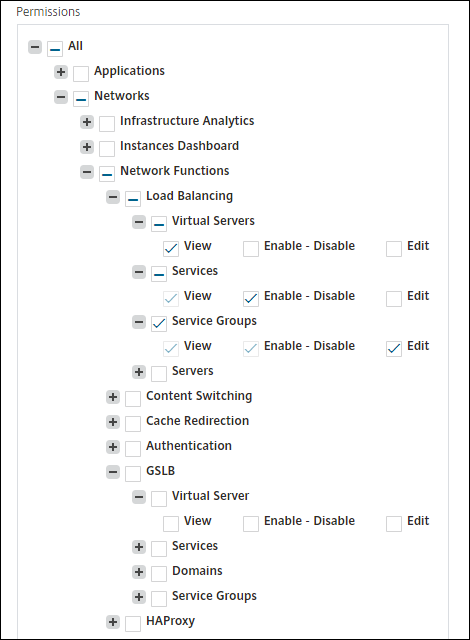Check Content Switching checkbox
This screenshot has height=640, width=470.
[133, 399]
